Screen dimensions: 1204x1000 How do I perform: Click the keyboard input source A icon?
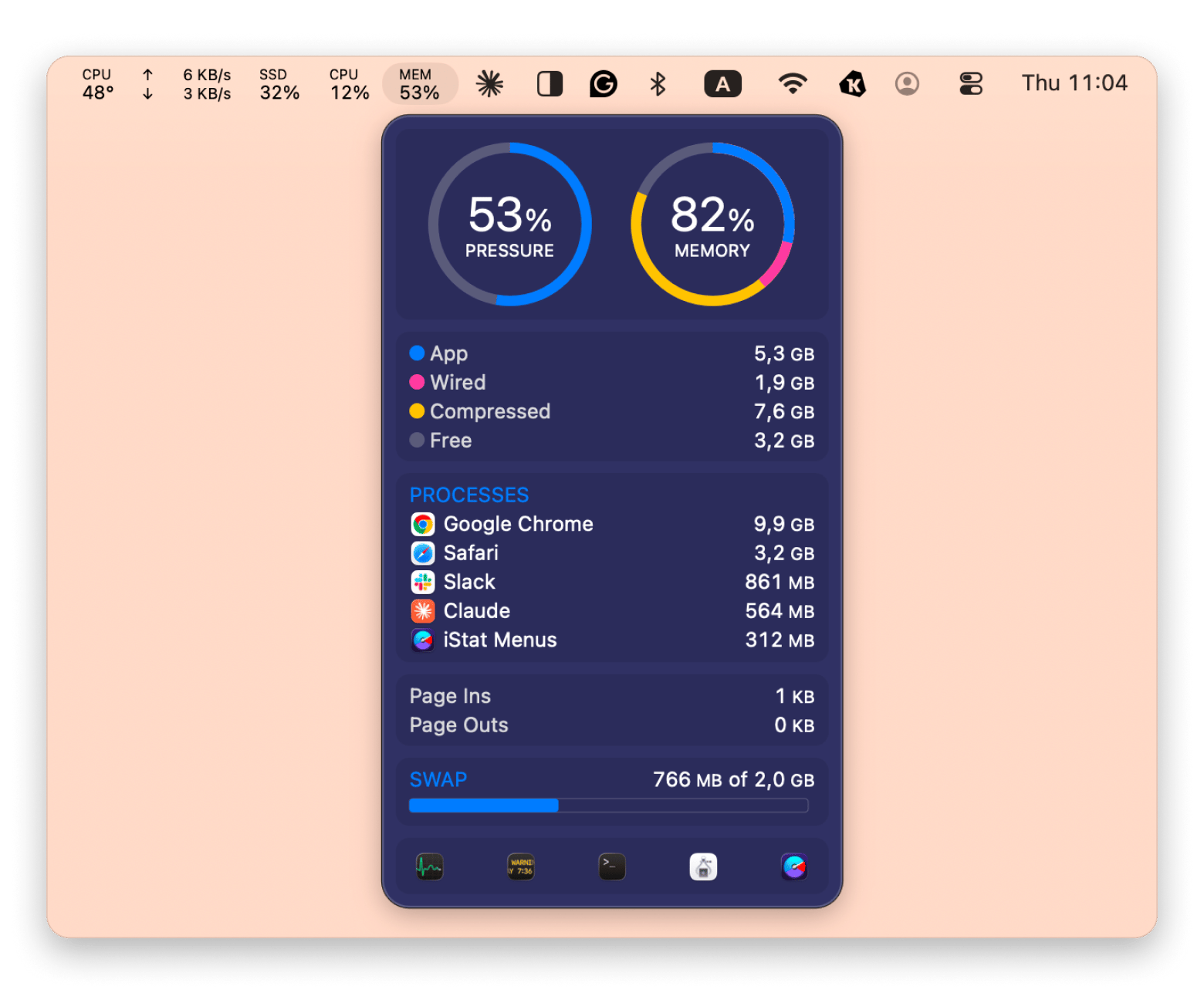[x=722, y=83]
